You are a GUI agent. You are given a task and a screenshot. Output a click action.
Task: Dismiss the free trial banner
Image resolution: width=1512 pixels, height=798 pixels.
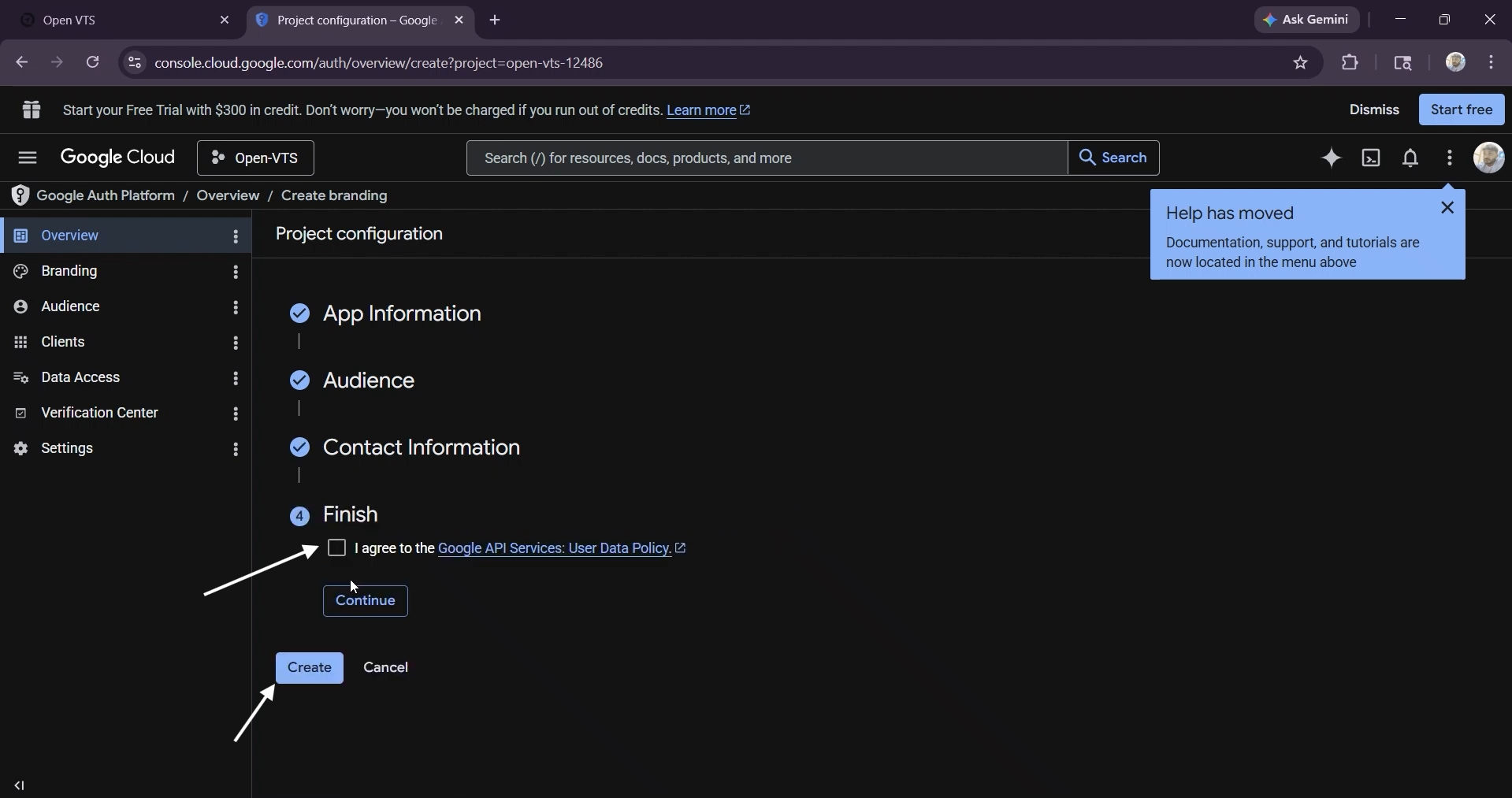pyautogui.click(x=1374, y=109)
